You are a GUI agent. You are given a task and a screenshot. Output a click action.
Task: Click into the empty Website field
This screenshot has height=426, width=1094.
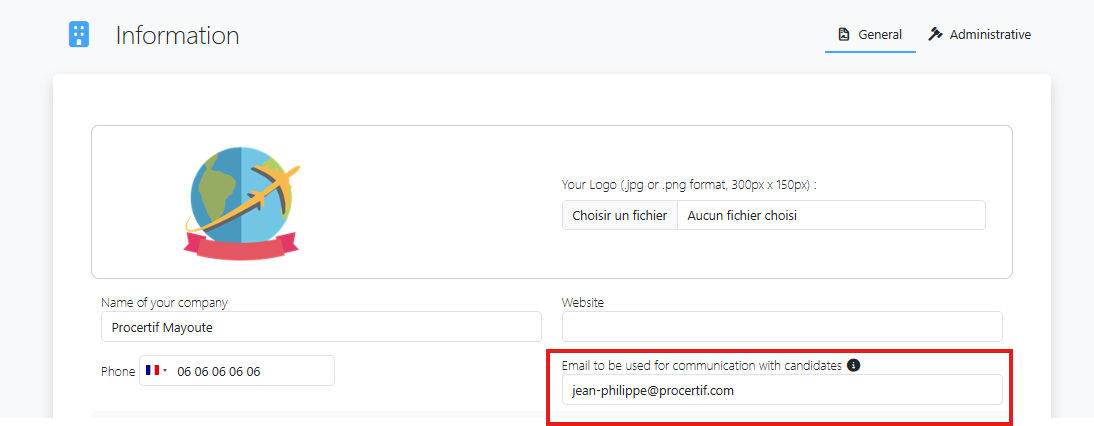(x=781, y=327)
